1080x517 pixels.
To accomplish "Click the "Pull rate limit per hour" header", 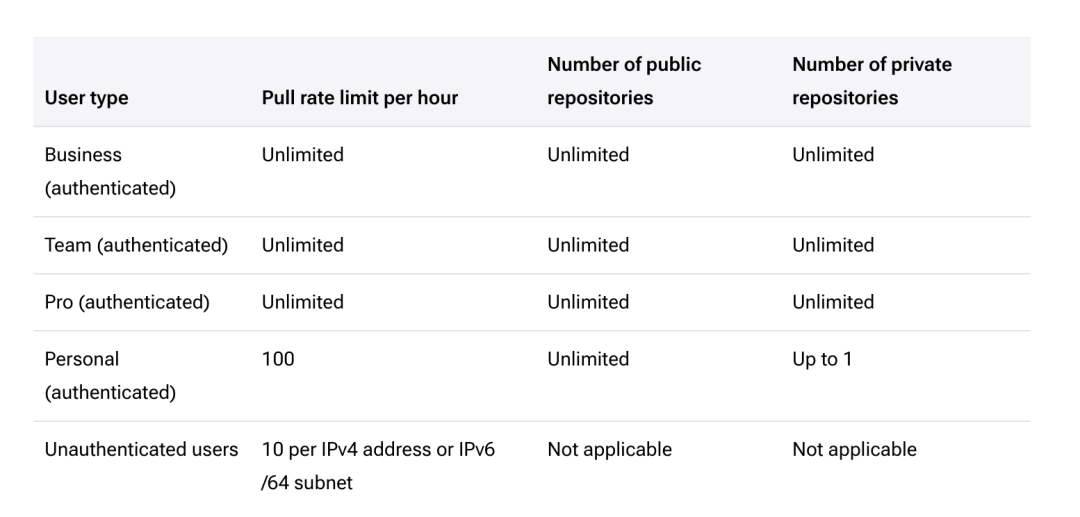I will 360,98.
